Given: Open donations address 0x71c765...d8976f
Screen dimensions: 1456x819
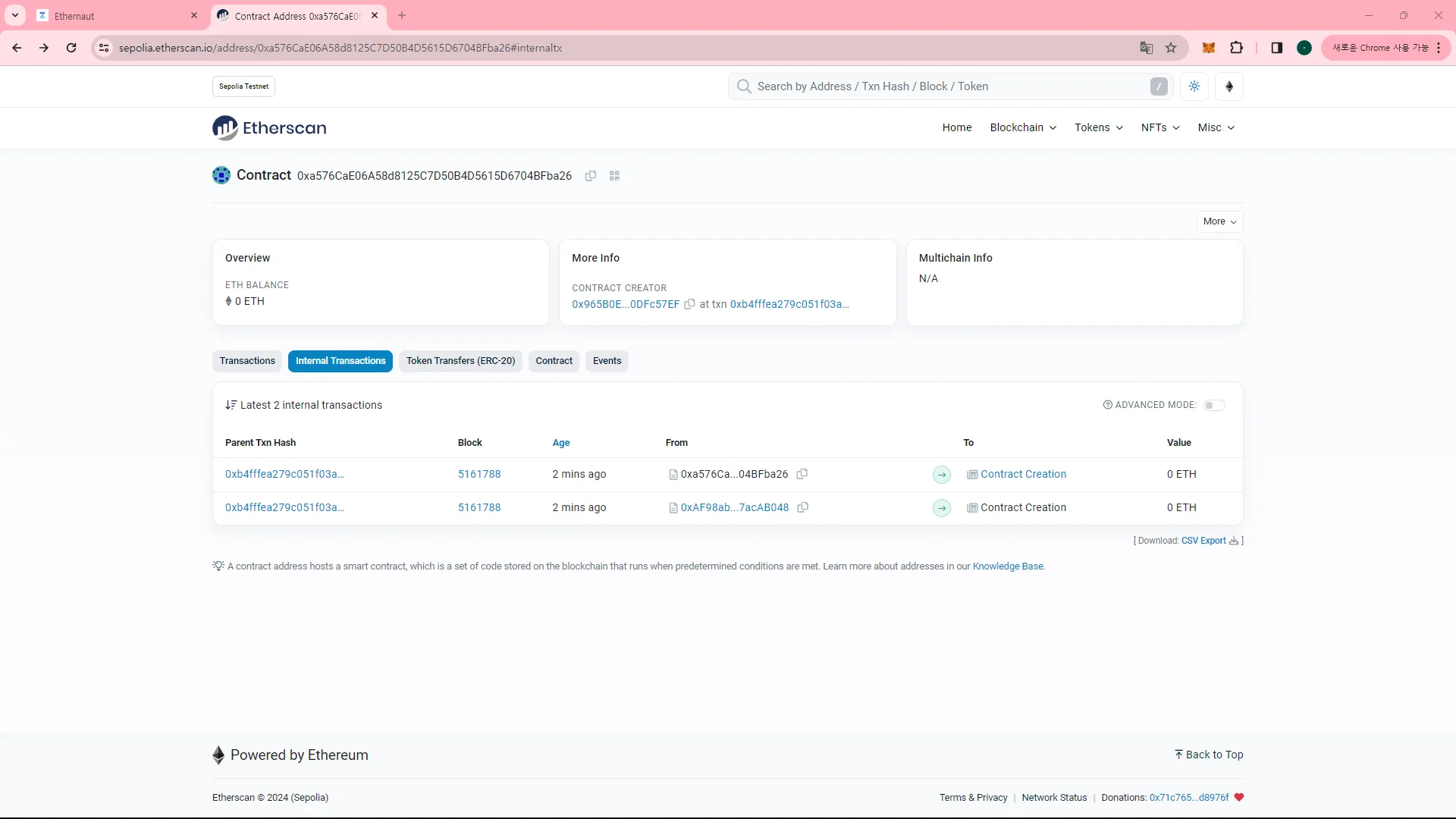Looking at the screenshot, I should [1189, 798].
